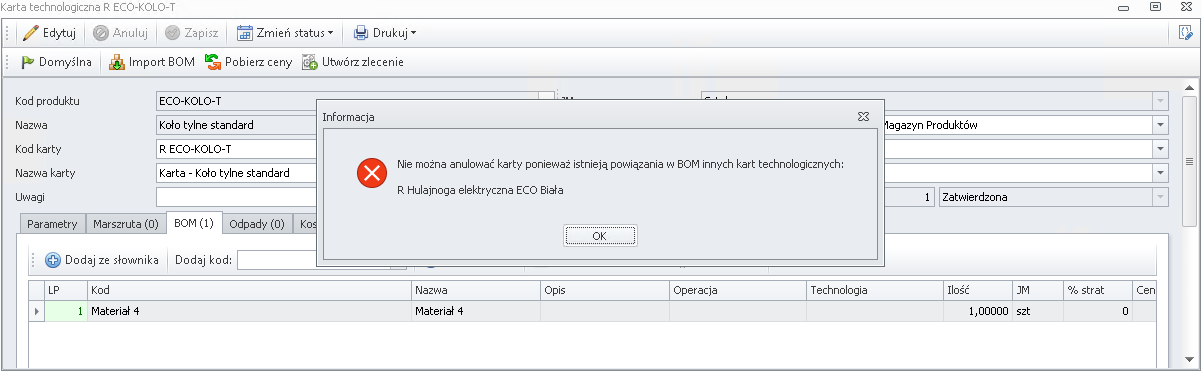Click the calendar icon of Zmień status

pos(244,32)
